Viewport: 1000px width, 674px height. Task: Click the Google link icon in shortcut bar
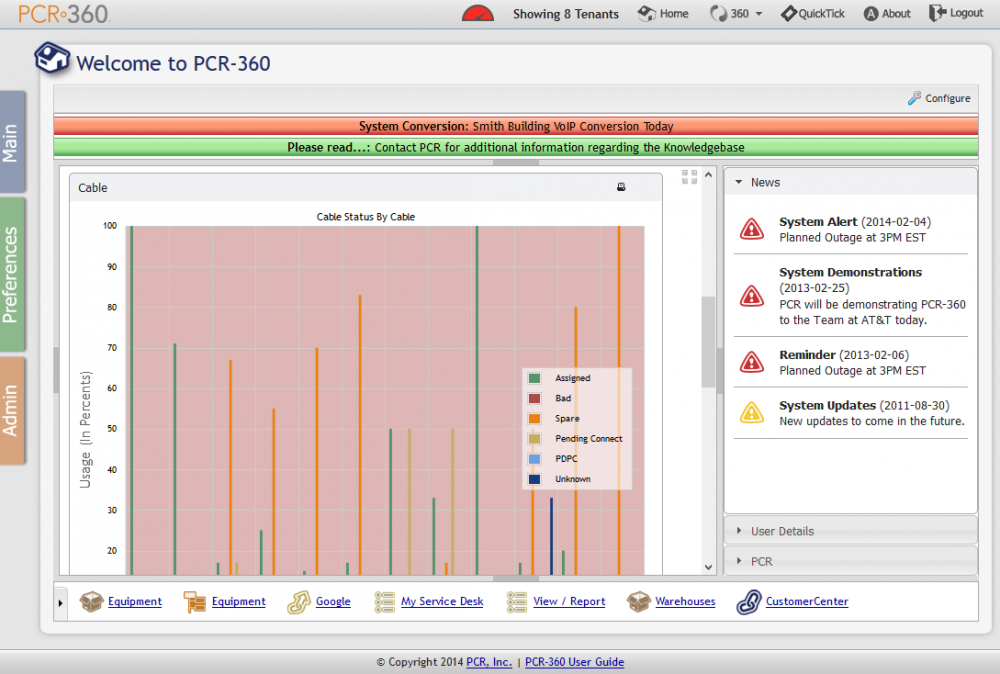pos(298,601)
